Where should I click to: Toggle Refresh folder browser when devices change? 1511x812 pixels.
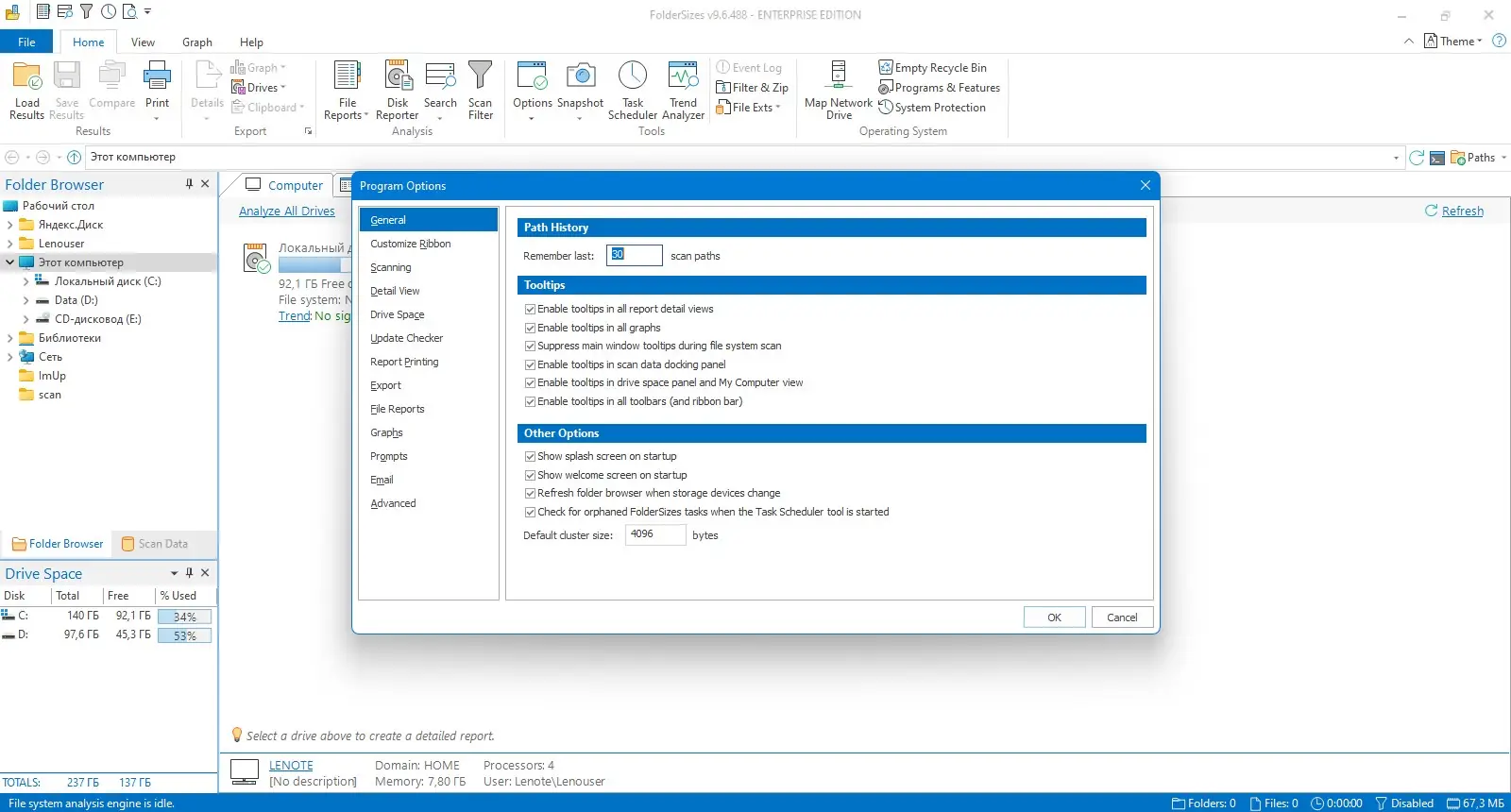pyautogui.click(x=530, y=494)
